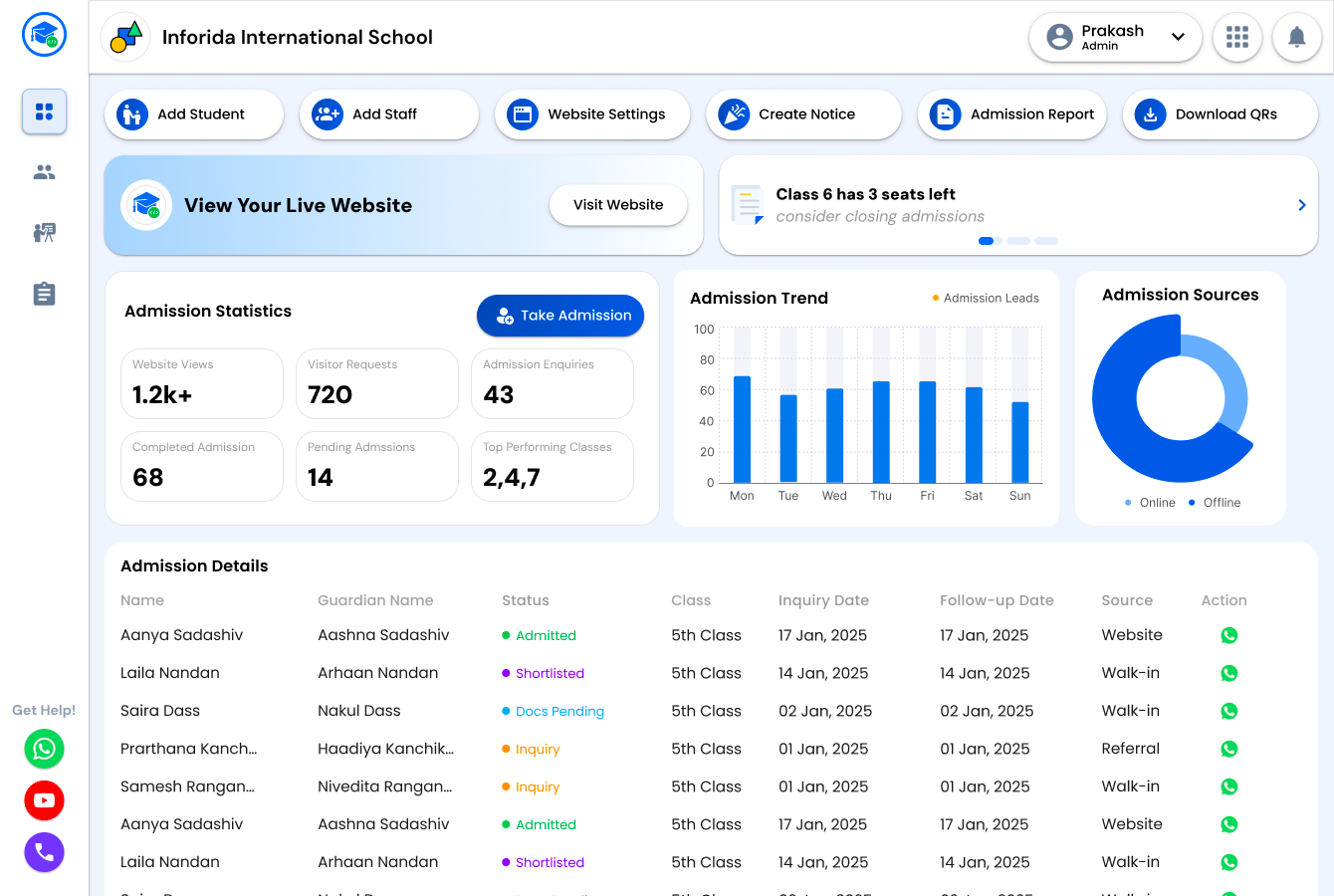Open the teacher presentation icon in sidebar
Image resolution: width=1334 pixels, height=896 pixels.
(x=44, y=233)
